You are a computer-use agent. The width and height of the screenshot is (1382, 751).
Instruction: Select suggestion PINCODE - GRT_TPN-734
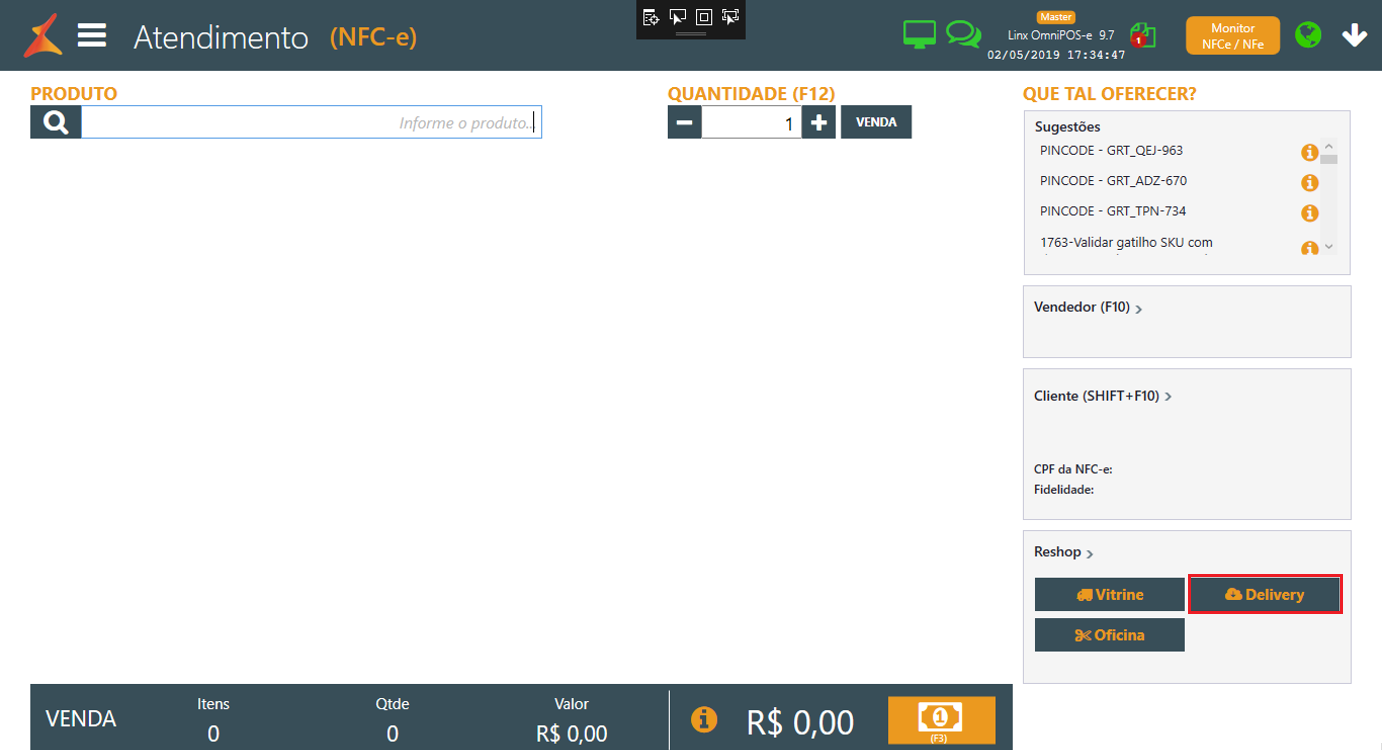pos(1113,211)
